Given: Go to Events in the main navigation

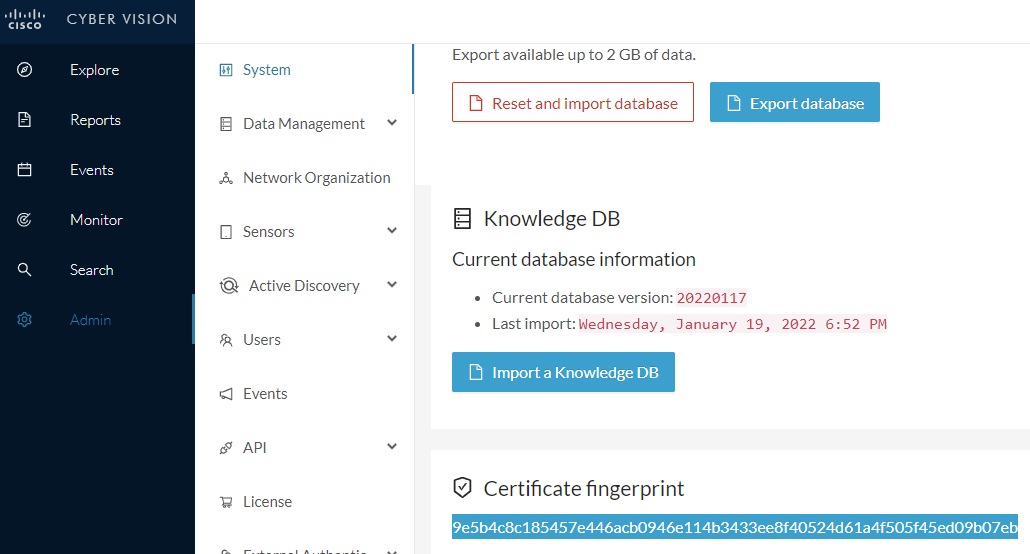Looking at the screenshot, I should 91,170.
